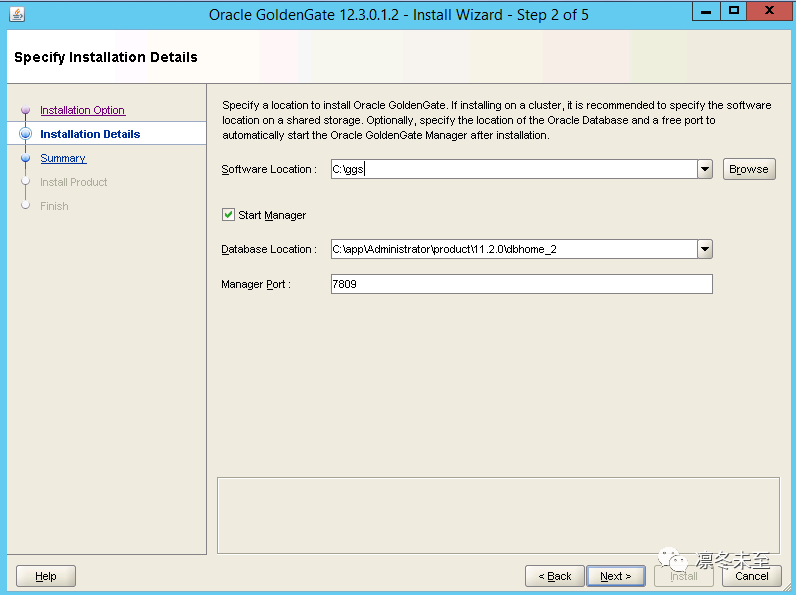The width and height of the screenshot is (796, 595).
Task: Open the Software Location dropdown arrow
Action: pyautogui.click(x=705, y=169)
